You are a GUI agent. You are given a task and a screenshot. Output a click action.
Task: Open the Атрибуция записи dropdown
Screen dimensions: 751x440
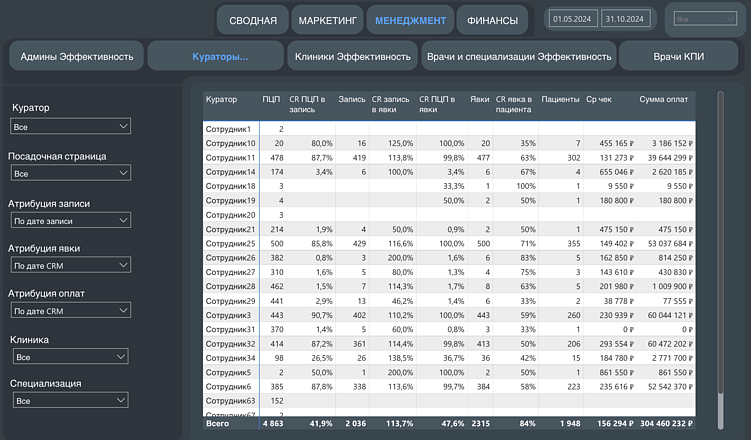69,219
